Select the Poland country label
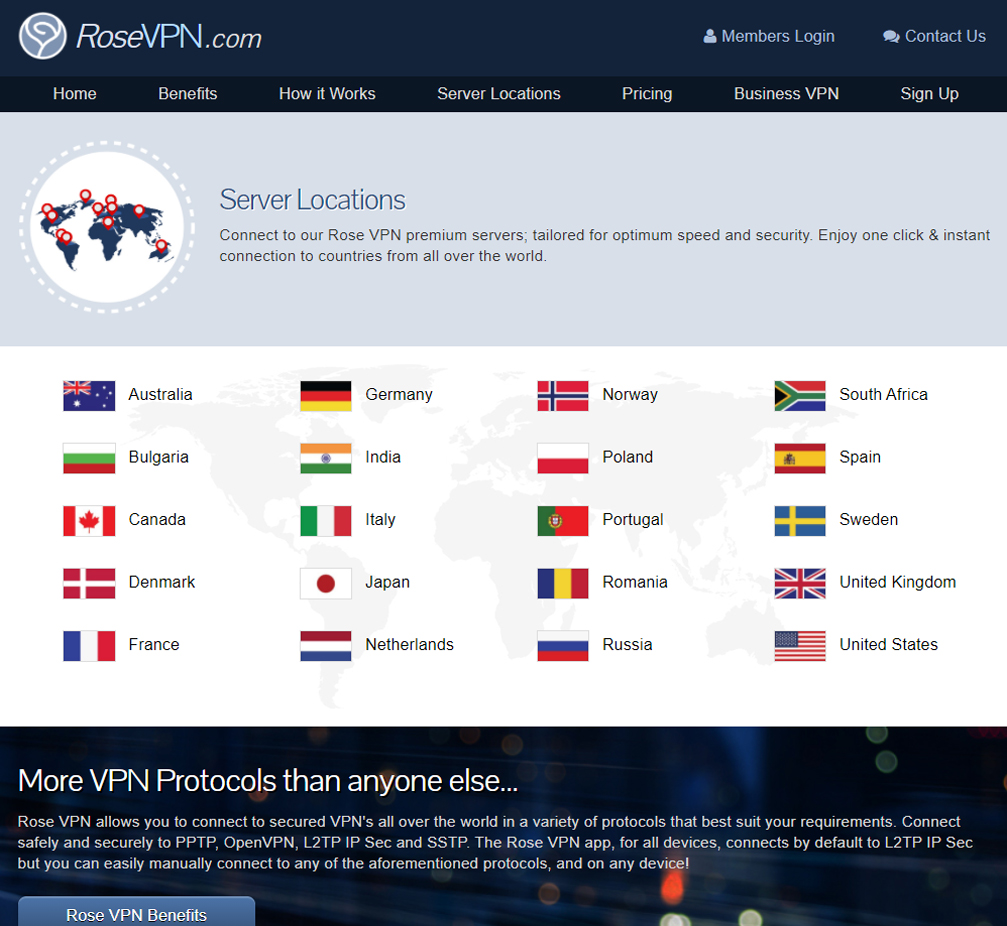The image size is (1007, 926). (x=627, y=457)
